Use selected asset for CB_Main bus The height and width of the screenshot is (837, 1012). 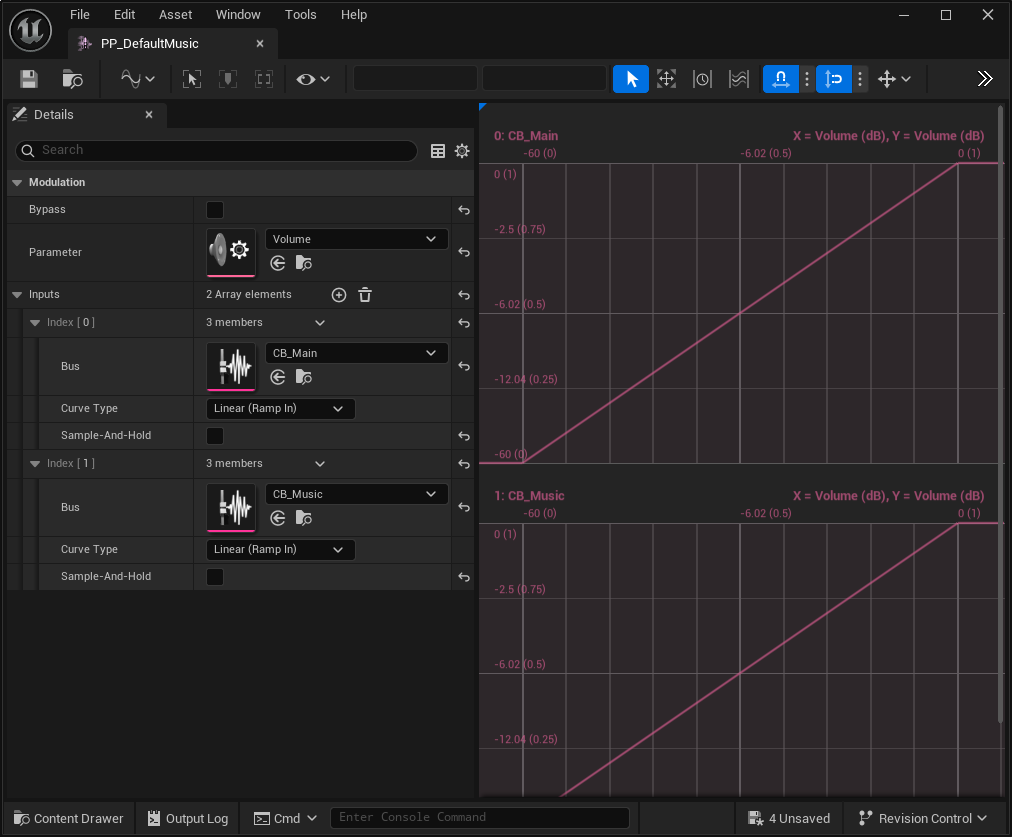tap(278, 378)
